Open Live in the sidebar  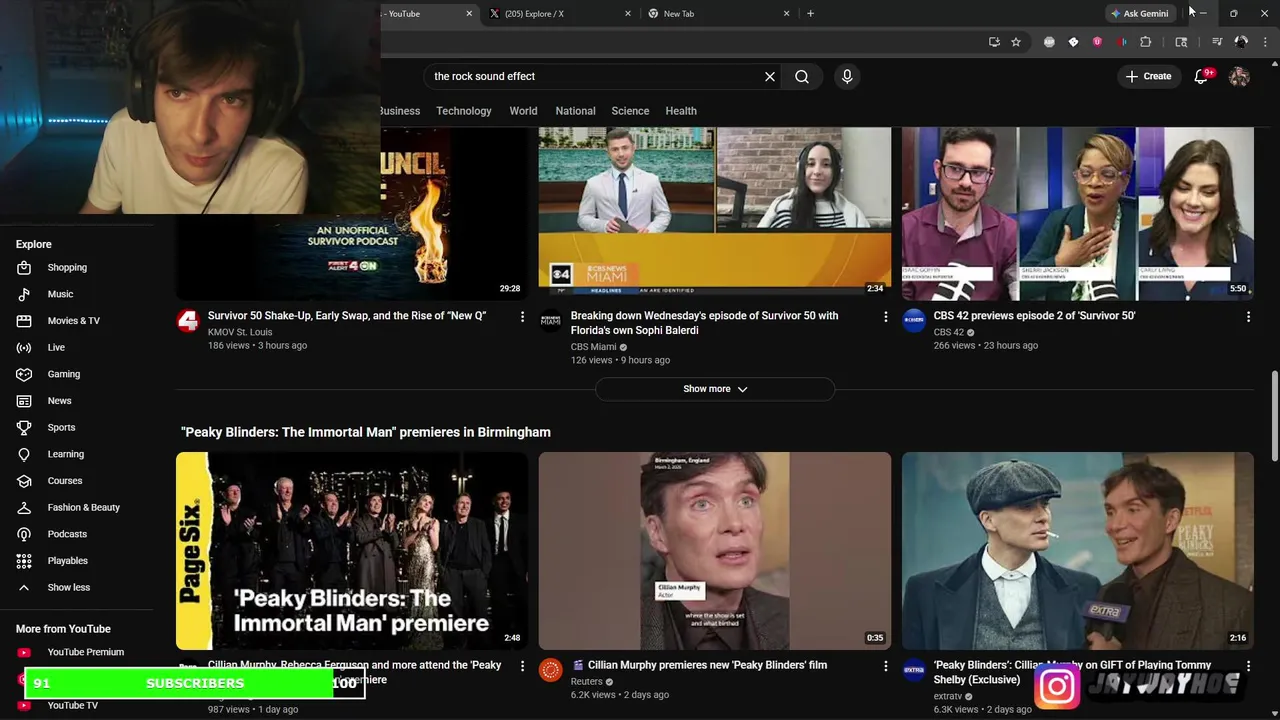77,347
